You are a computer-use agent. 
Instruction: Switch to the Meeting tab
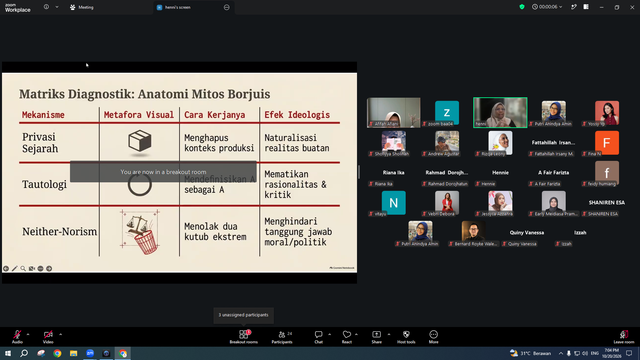pos(82,7)
